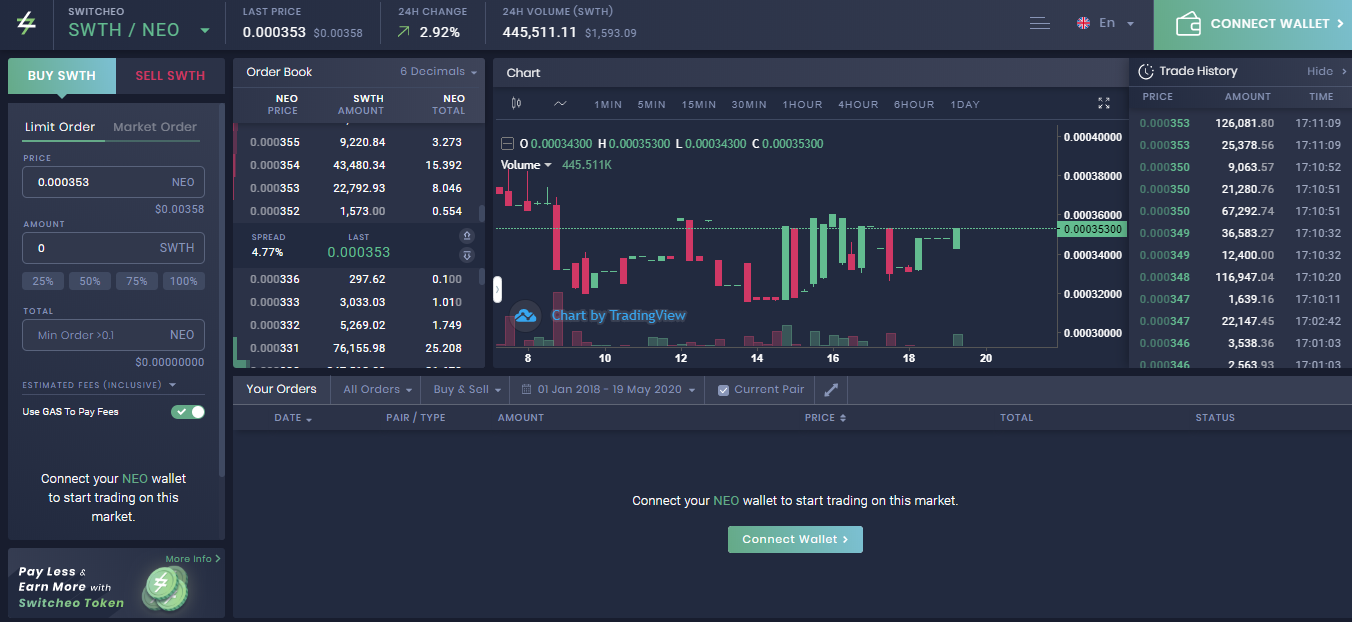
Task: Select bid price 0.000336 in order book
Action: pyautogui.click(x=275, y=279)
